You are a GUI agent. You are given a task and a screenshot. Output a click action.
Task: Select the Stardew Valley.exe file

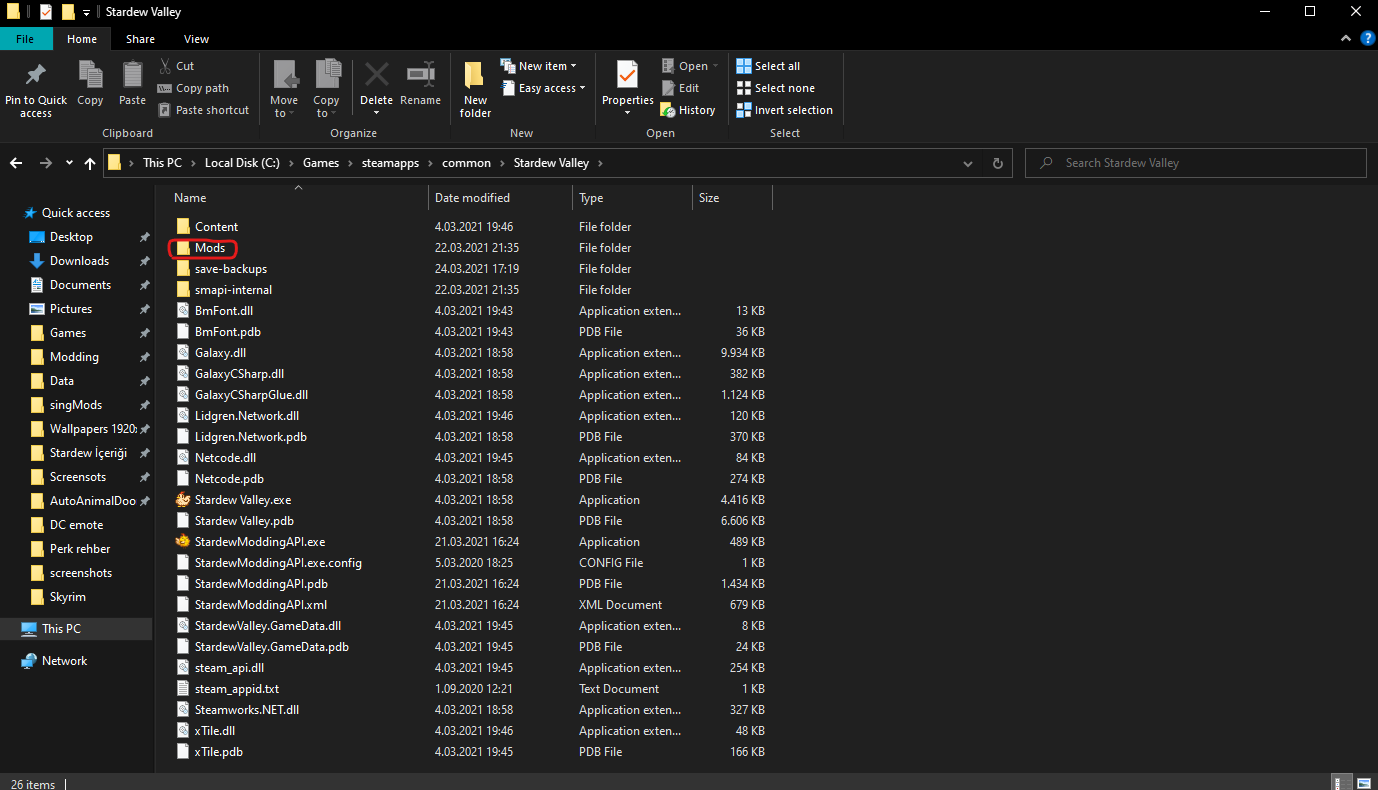click(x=243, y=500)
